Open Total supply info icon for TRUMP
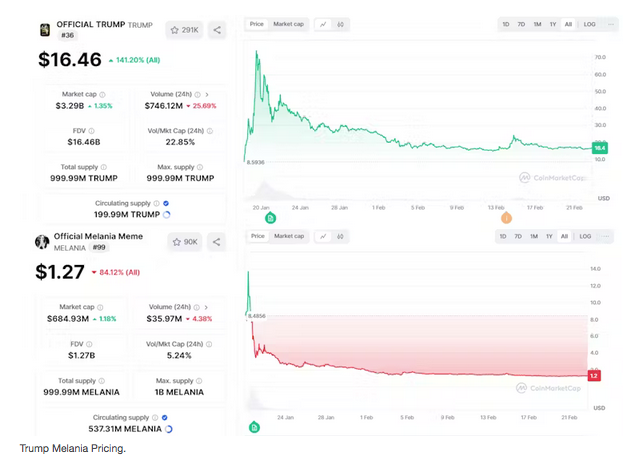Viewport: 626px width, 462px height. (104, 167)
